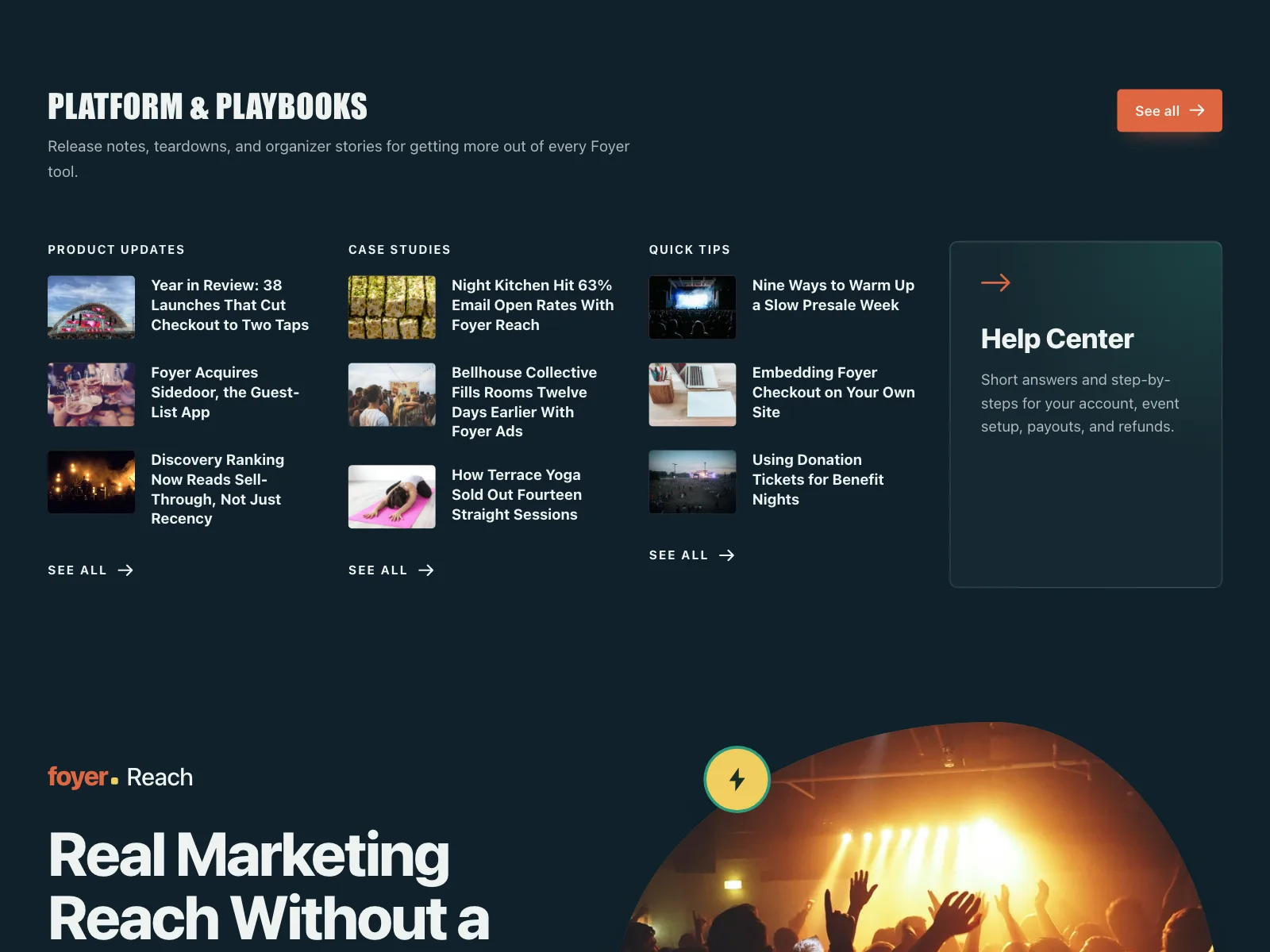Read 'Night Kitchen Hit 63%' case study
This screenshot has width=1270, height=952.
point(533,305)
